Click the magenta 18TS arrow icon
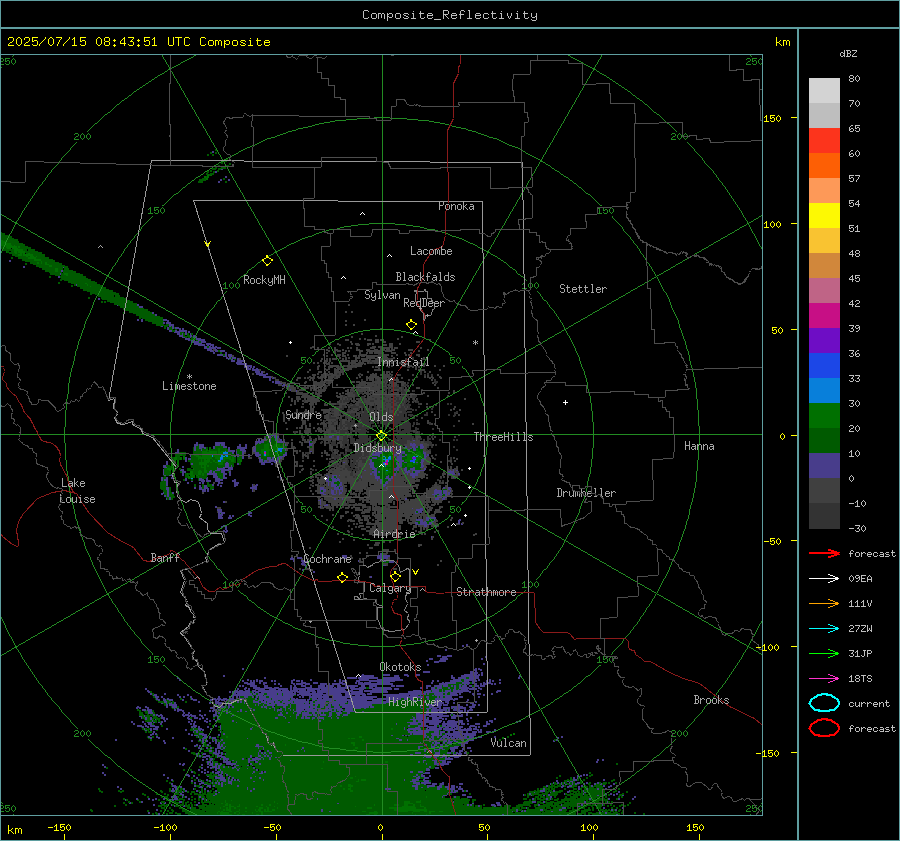Image resolution: width=900 pixels, height=841 pixels. (824, 679)
